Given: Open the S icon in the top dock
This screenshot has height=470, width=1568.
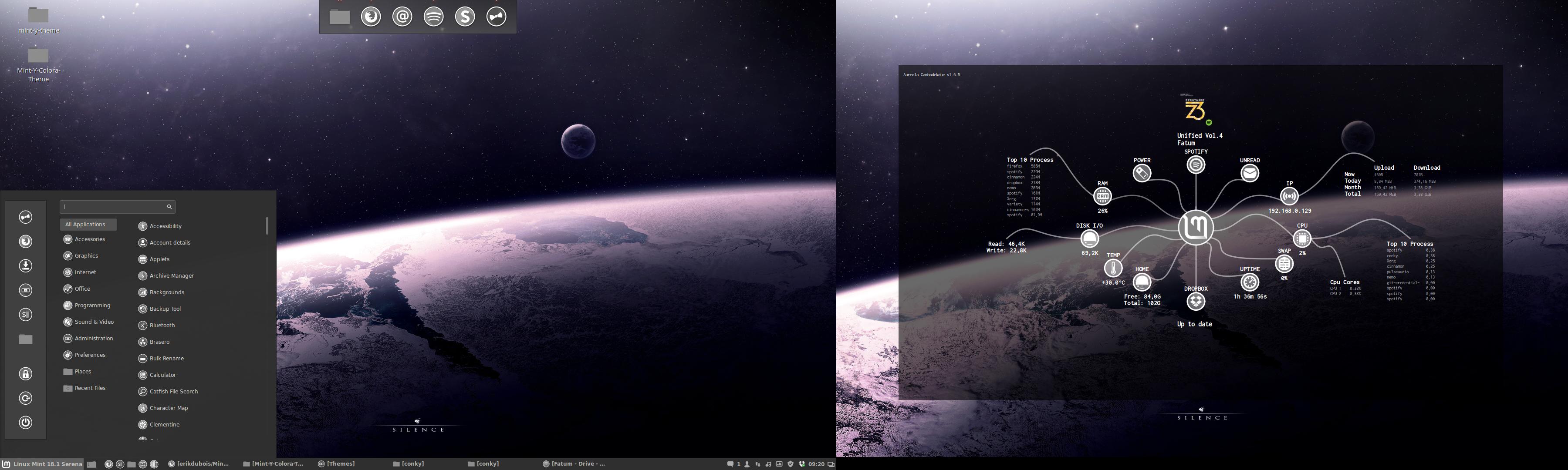Looking at the screenshot, I should pyautogui.click(x=465, y=17).
